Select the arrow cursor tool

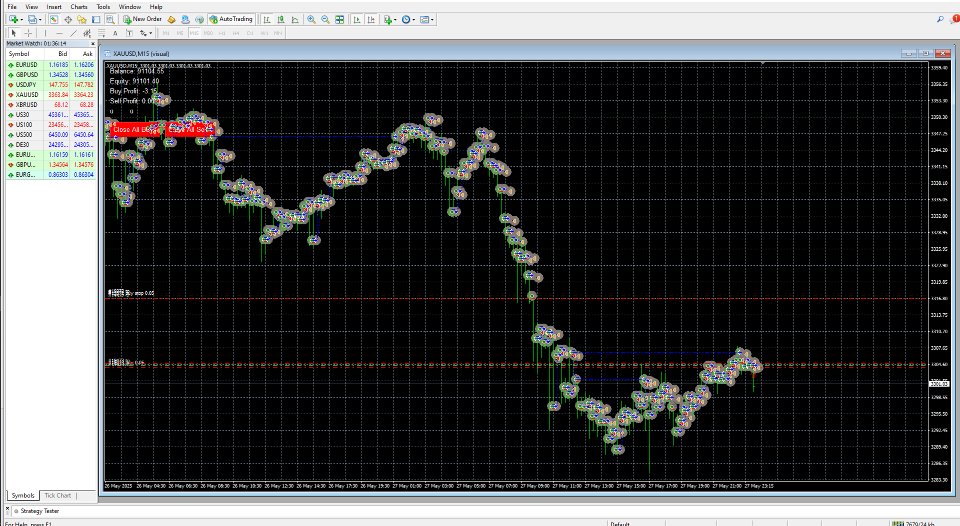coord(13,33)
